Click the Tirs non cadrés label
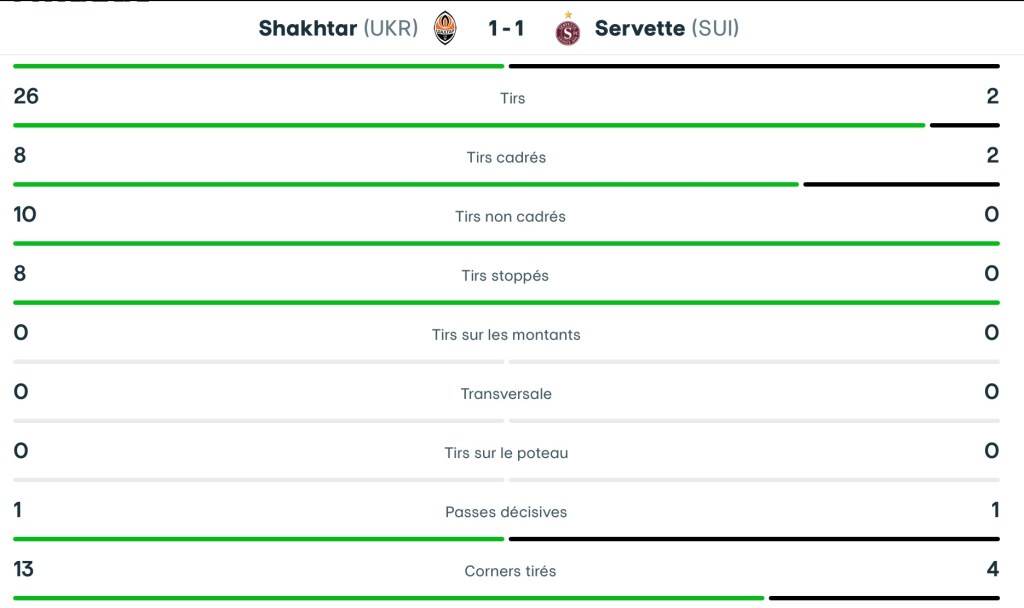 click(510, 216)
